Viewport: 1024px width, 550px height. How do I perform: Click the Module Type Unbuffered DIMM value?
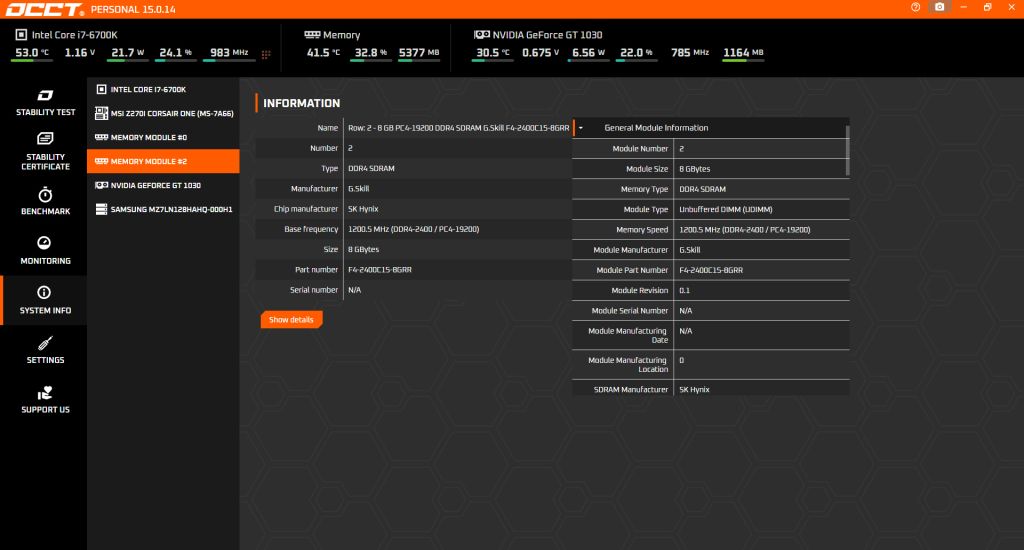[x=726, y=210]
